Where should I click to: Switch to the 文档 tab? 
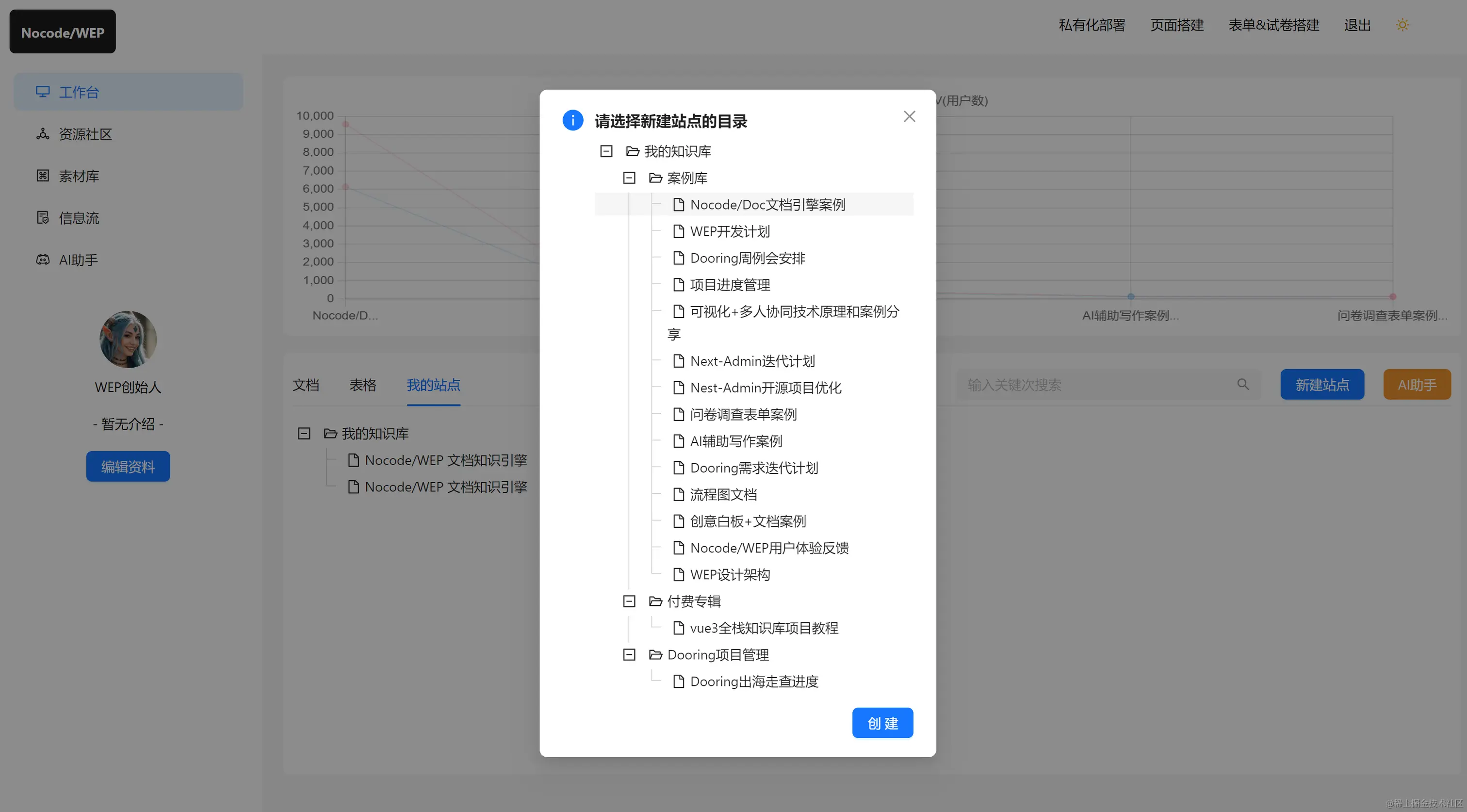click(306, 385)
